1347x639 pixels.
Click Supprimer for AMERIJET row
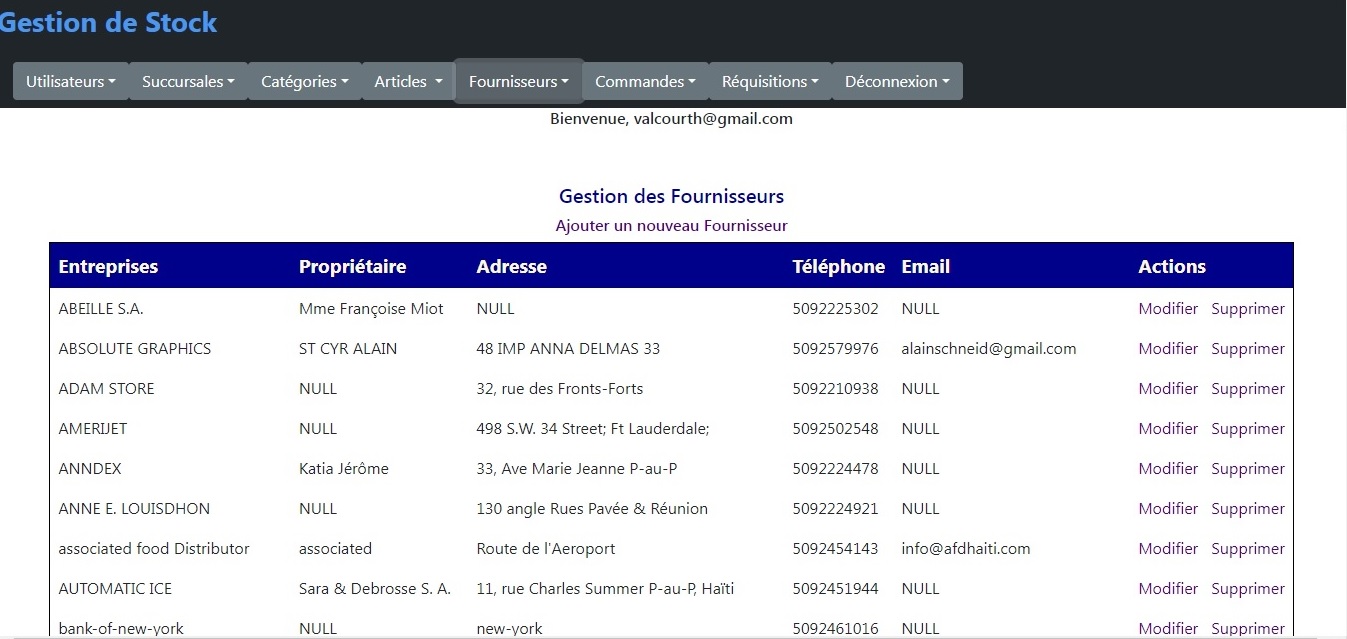(1247, 429)
